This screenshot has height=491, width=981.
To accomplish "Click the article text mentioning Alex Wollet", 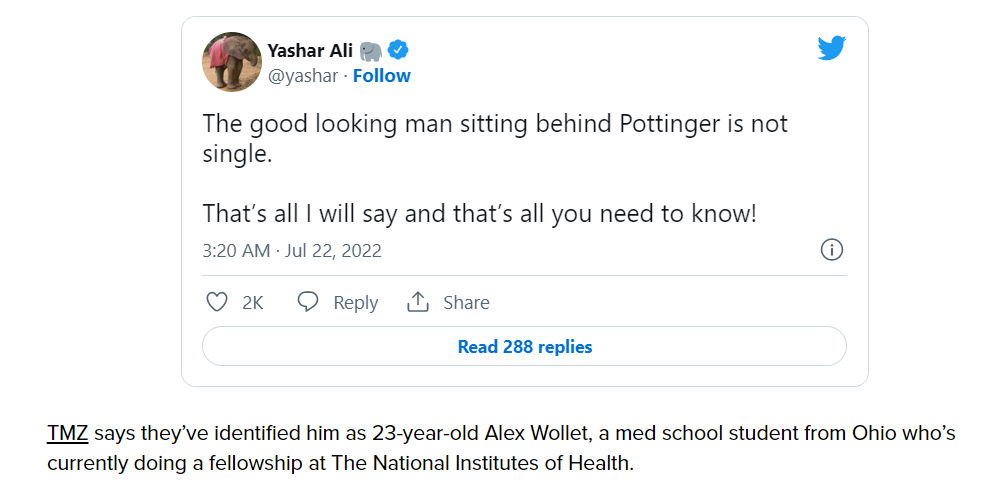I will point(501,448).
